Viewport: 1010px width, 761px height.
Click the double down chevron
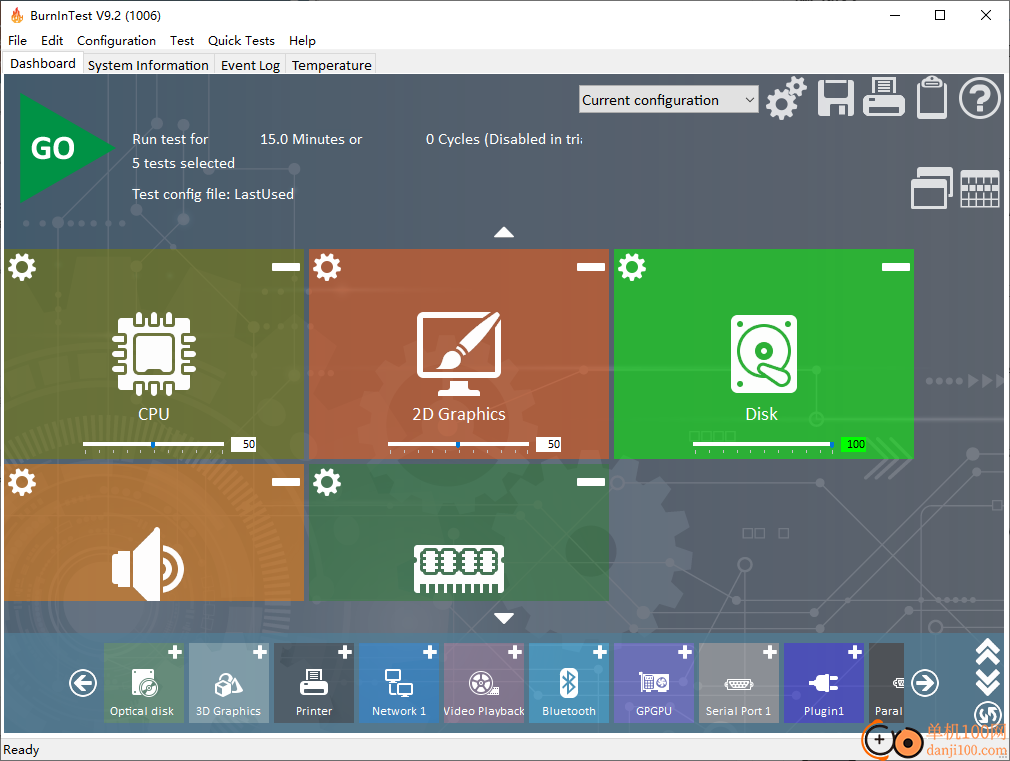tap(987, 683)
